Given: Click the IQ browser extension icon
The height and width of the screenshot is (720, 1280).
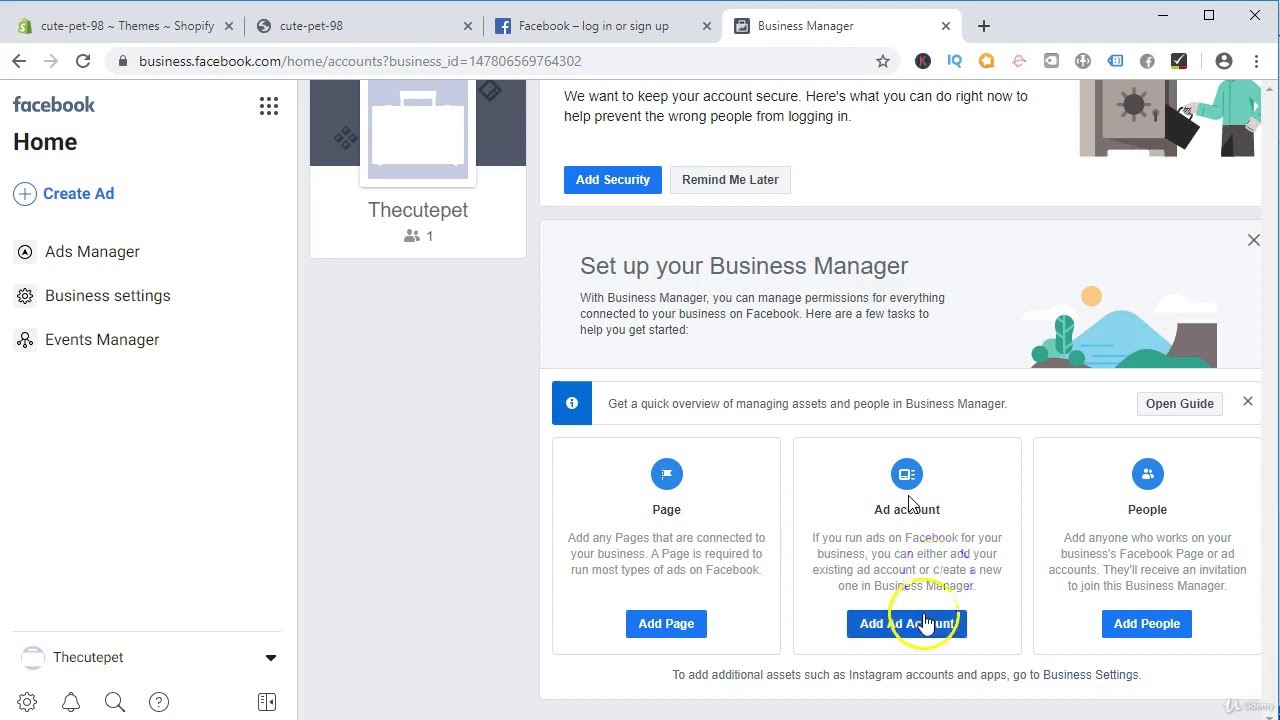Looking at the screenshot, I should pos(954,61).
